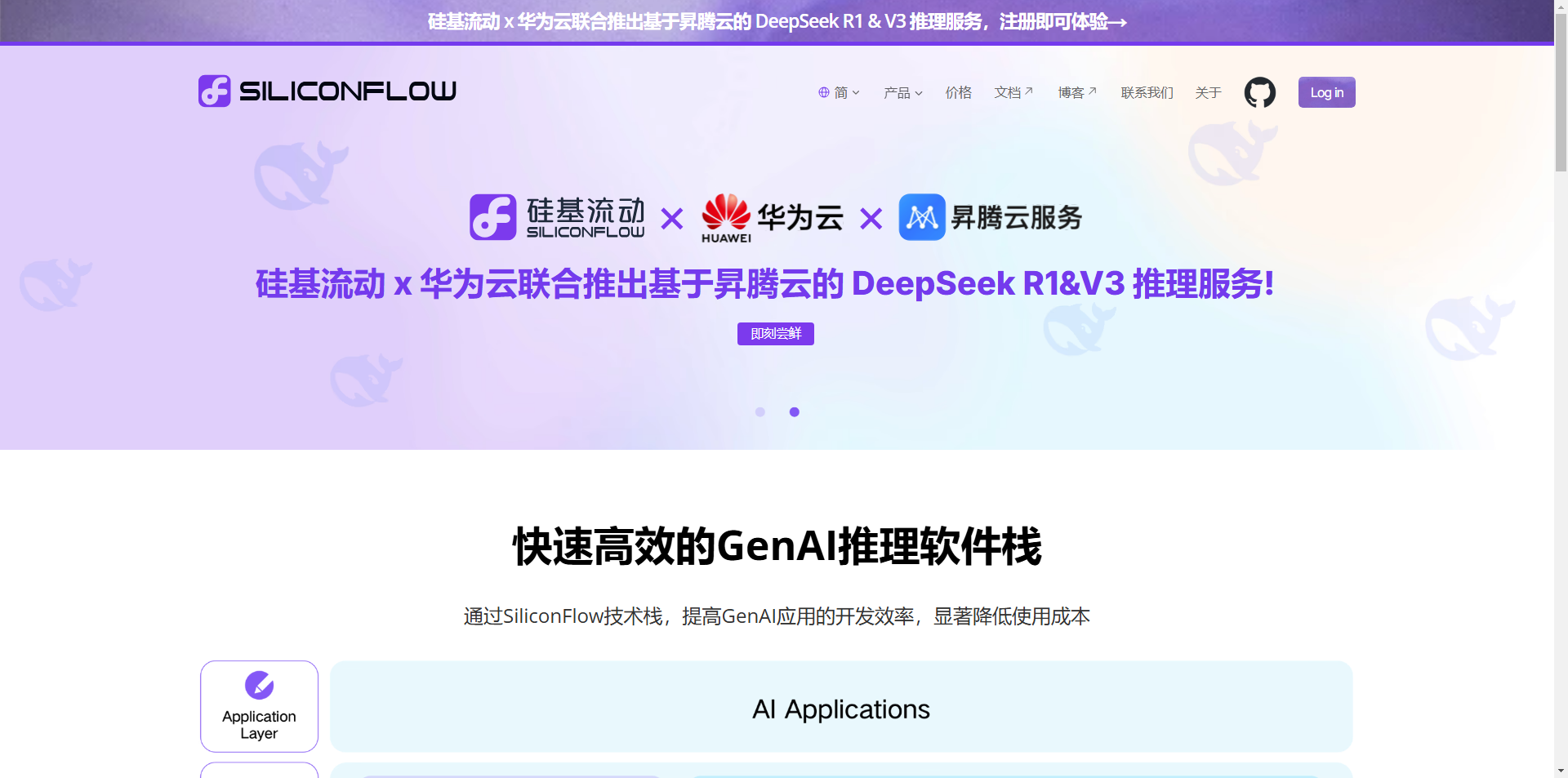Open the GitHub icon link

(1259, 92)
